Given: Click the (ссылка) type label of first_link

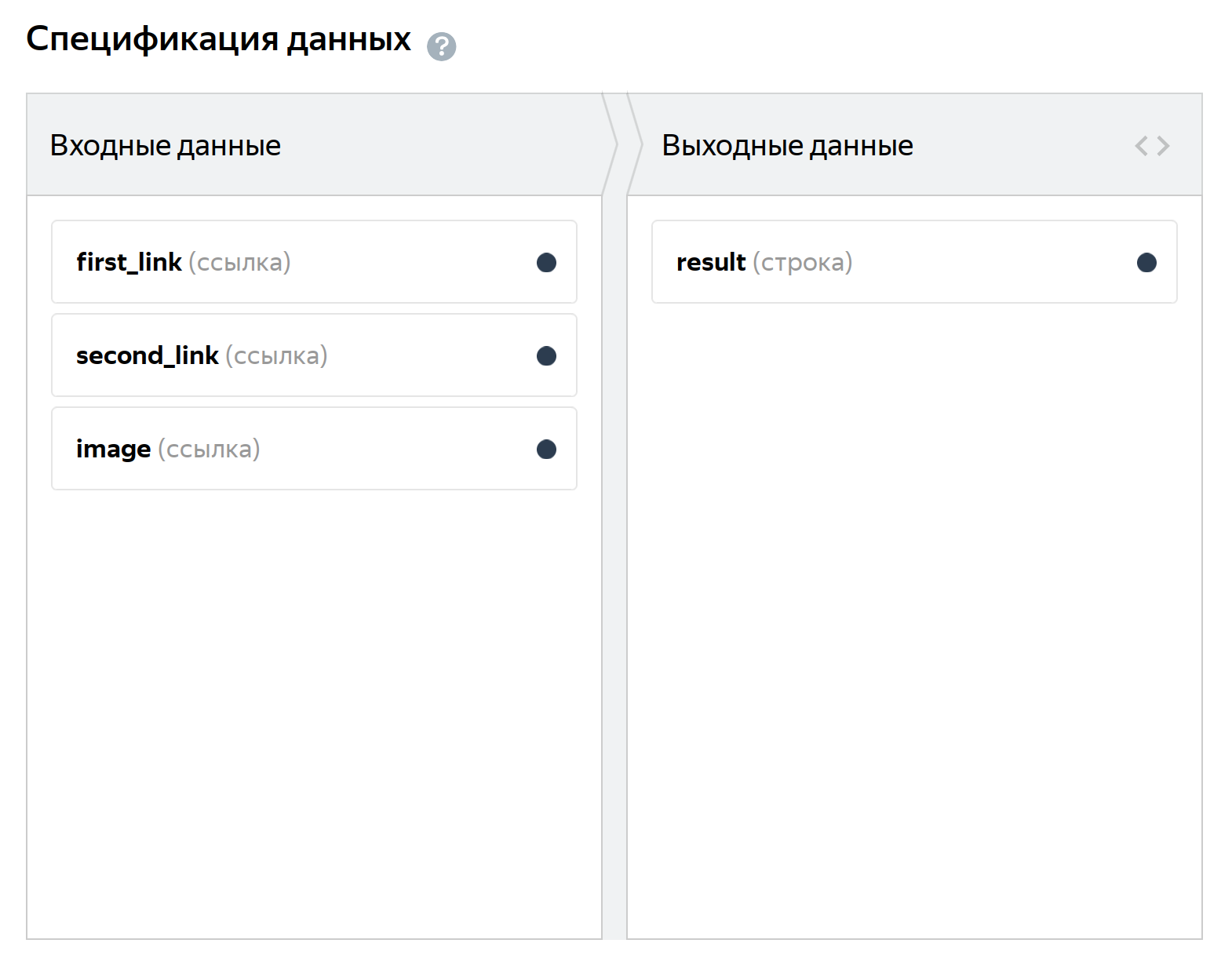Looking at the screenshot, I should (239, 262).
